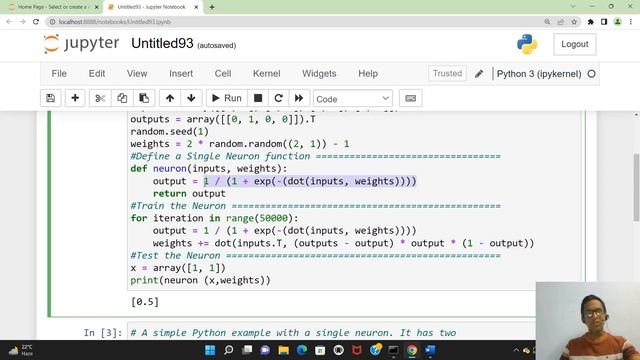Screen dimensions: 640x360
Task: Click the '[0.5]' cell output
Action: point(145,302)
